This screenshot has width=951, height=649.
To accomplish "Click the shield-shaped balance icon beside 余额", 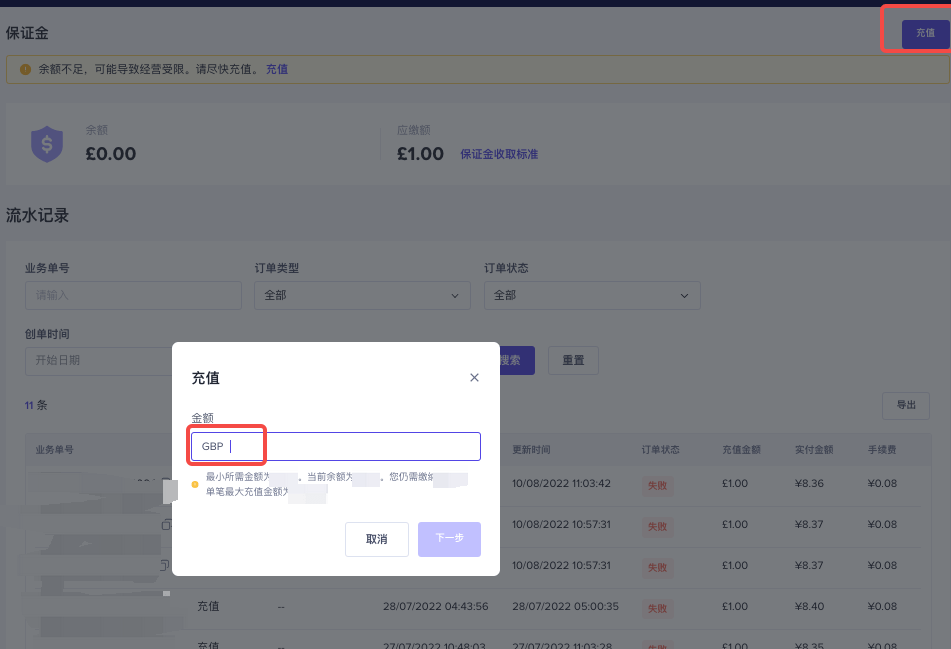I will pos(46,143).
